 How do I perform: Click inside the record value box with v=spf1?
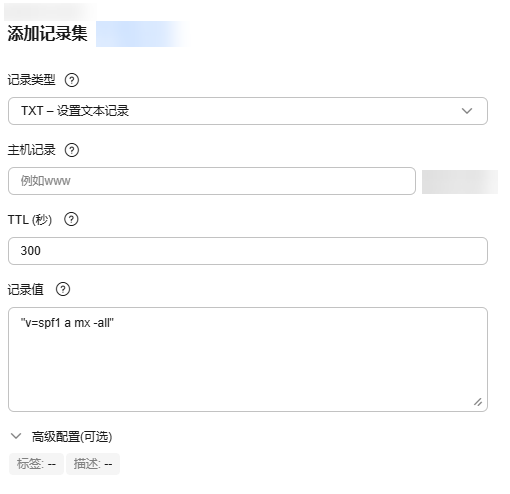pyautogui.click(x=248, y=359)
